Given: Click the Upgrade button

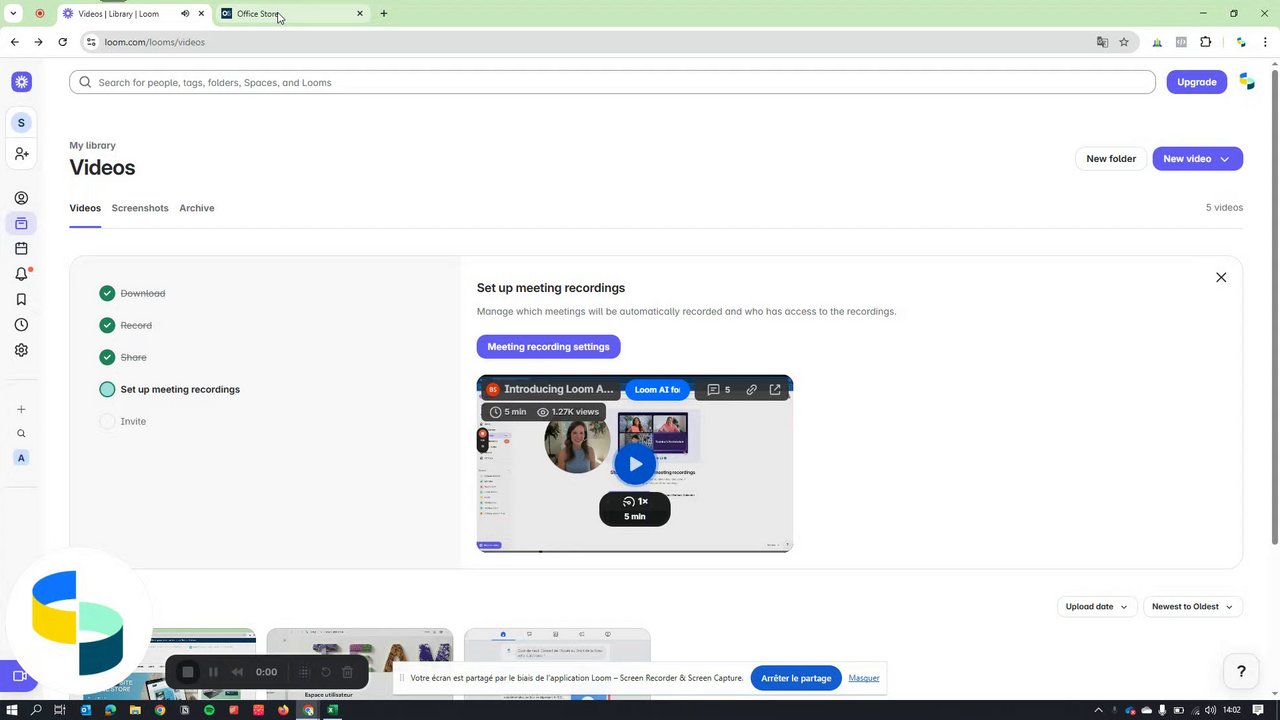Looking at the screenshot, I should 1196,82.
